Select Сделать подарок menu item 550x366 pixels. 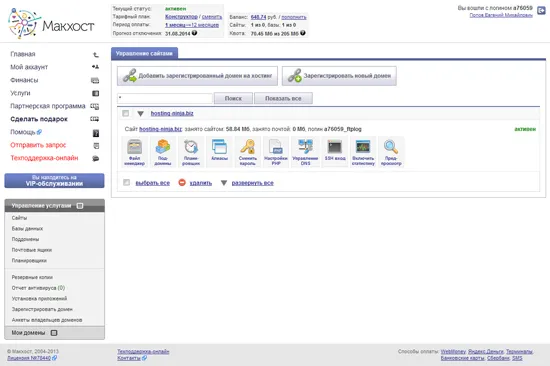coord(39,119)
